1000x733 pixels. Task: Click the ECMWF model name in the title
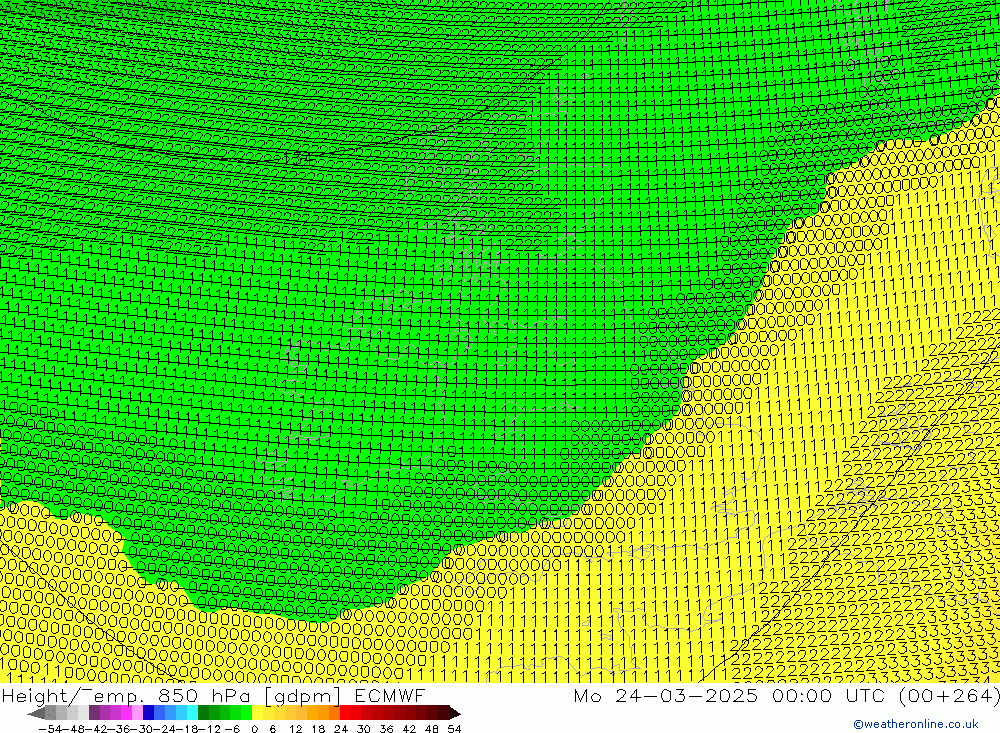point(389,695)
